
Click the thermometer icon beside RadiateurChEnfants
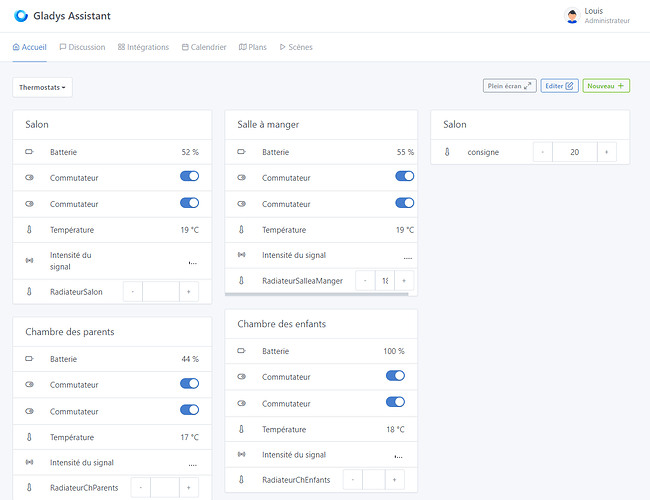pyautogui.click(x=241, y=480)
